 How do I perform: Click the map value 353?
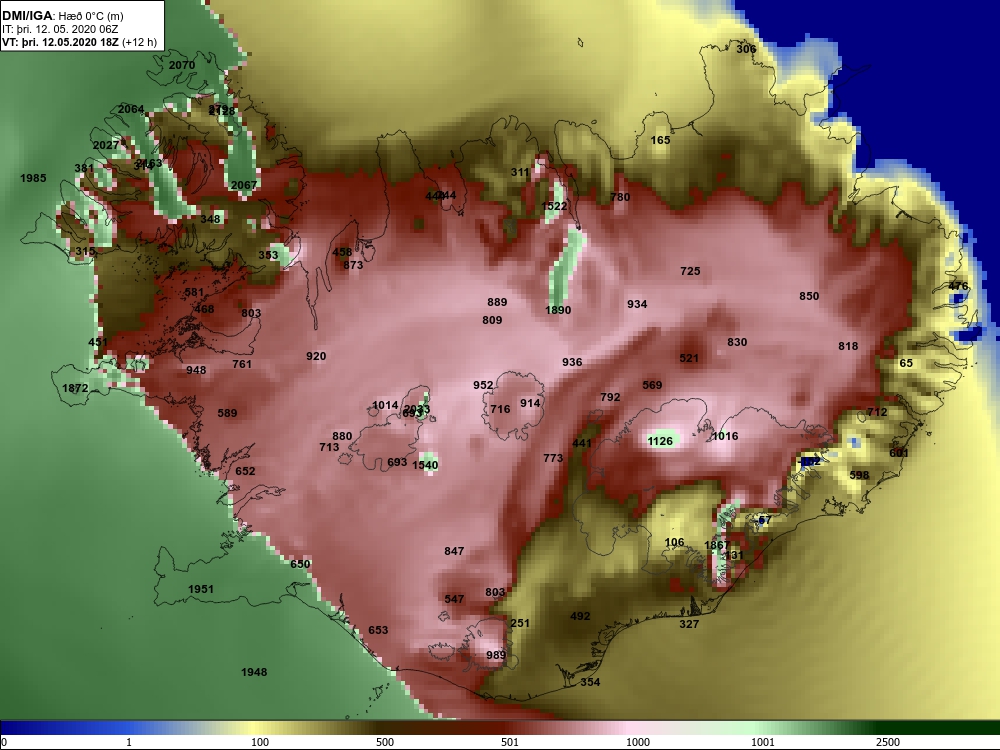coord(268,255)
